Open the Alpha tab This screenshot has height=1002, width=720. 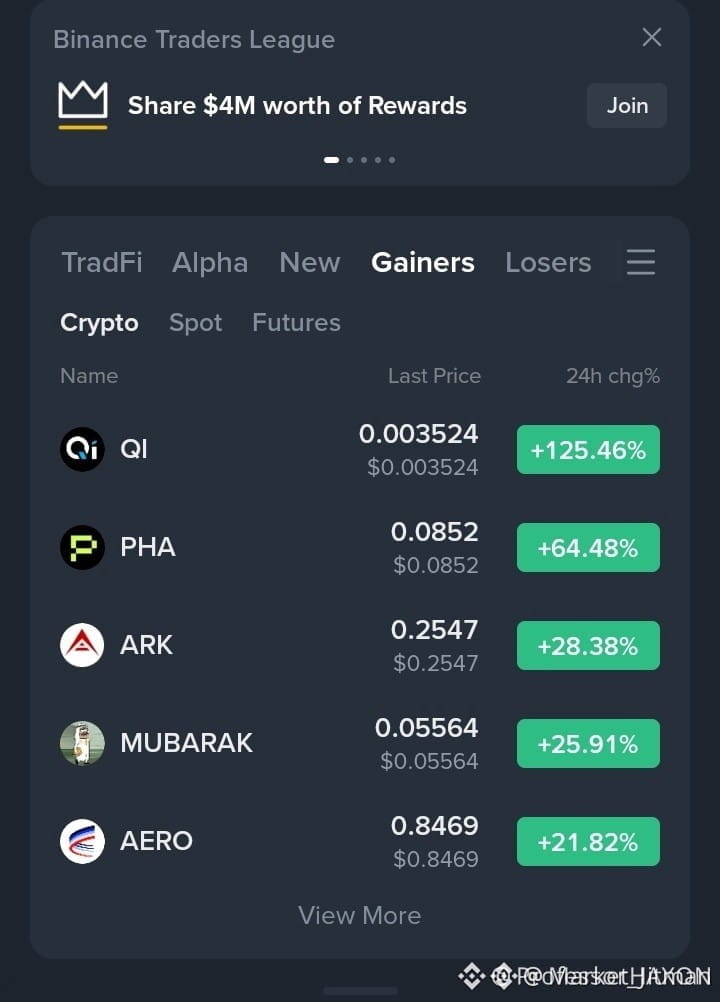(x=210, y=263)
